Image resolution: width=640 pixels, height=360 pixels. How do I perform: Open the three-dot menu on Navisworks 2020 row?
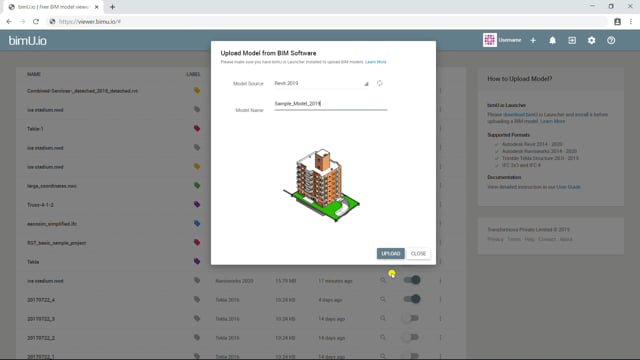pos(440,280)
